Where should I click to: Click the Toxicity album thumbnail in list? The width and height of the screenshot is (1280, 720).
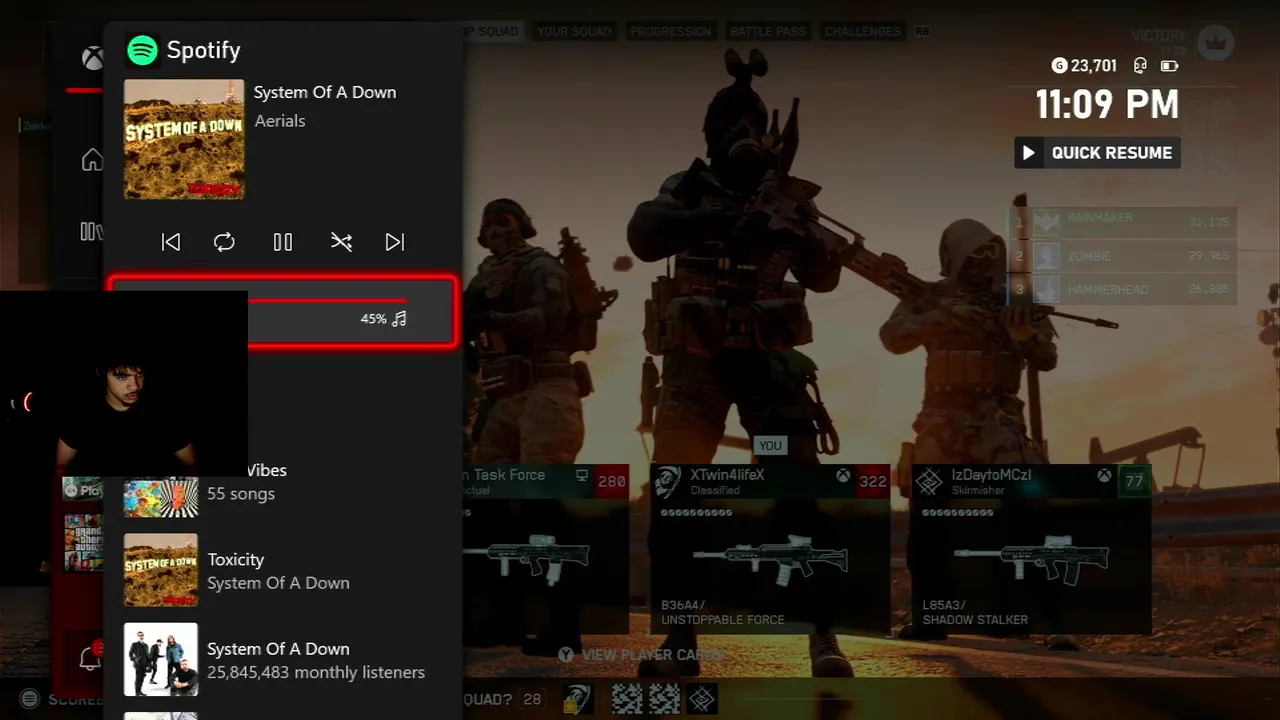(x=161, y=570)
